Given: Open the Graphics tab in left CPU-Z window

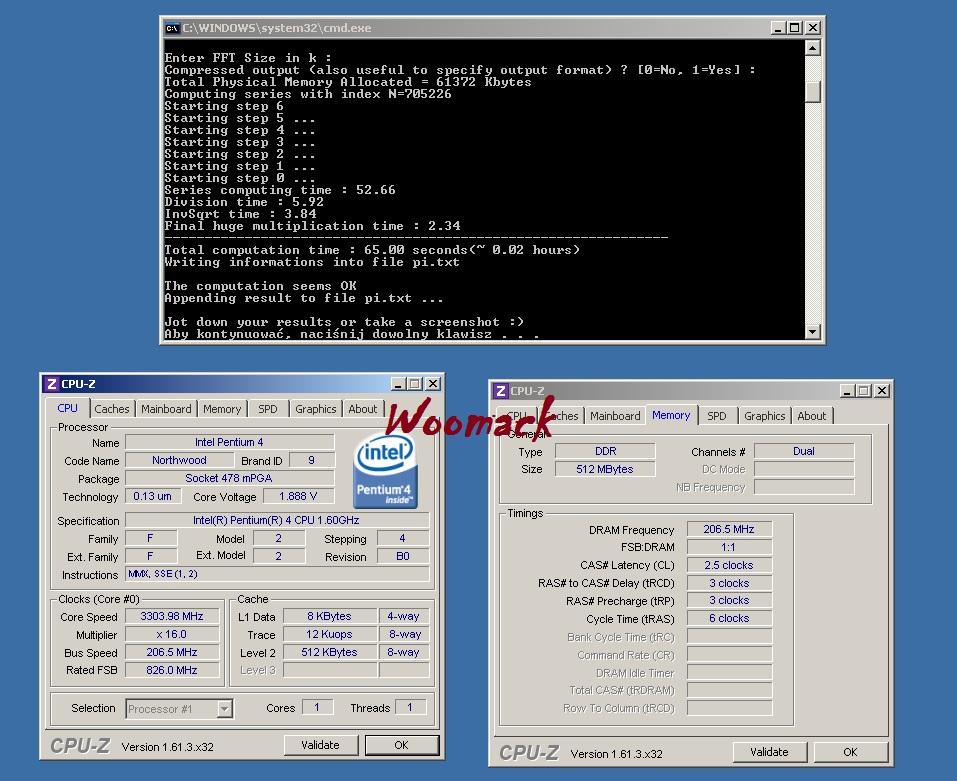Looking at the screenshot, I should click(316, 409).
